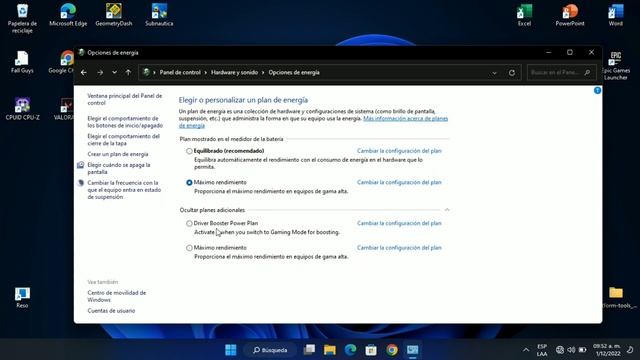The width and height of the screenshot is (640, 360).
Task: Select the Máximo rendimiento plan under additional plans
Action: pyautogui.click(x=189, y=248)
